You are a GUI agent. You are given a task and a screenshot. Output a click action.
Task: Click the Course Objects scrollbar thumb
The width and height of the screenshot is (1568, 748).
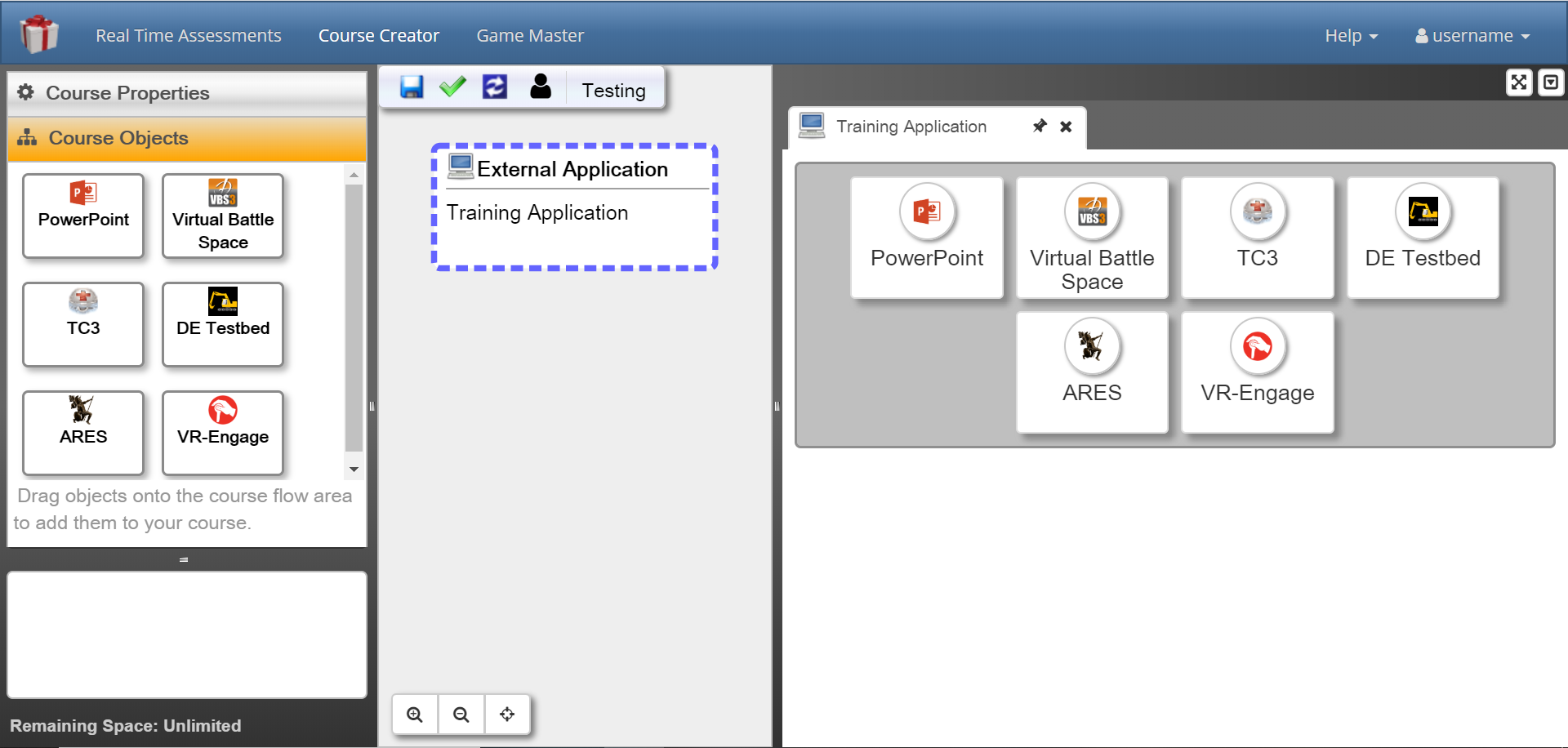354,317
